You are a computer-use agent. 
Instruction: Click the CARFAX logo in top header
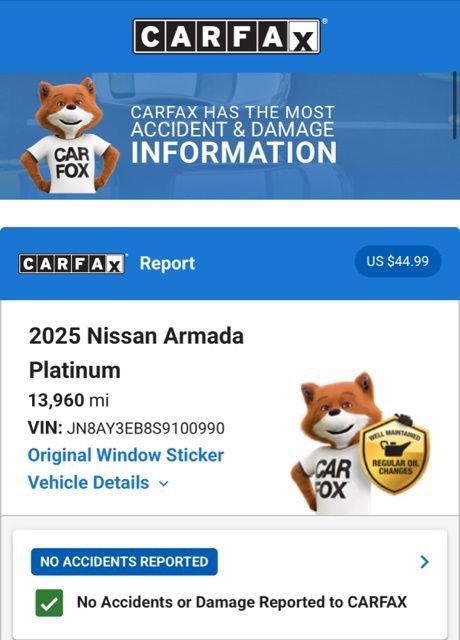[227, 36]
